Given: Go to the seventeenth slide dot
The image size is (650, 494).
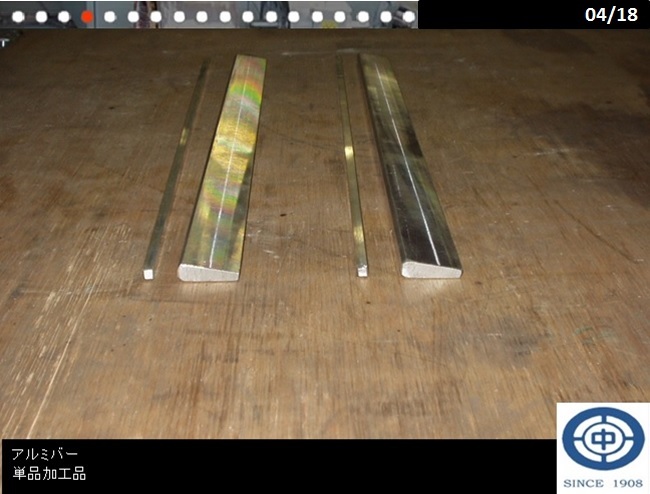Looking at the screenshot, I should click(386, 16).
